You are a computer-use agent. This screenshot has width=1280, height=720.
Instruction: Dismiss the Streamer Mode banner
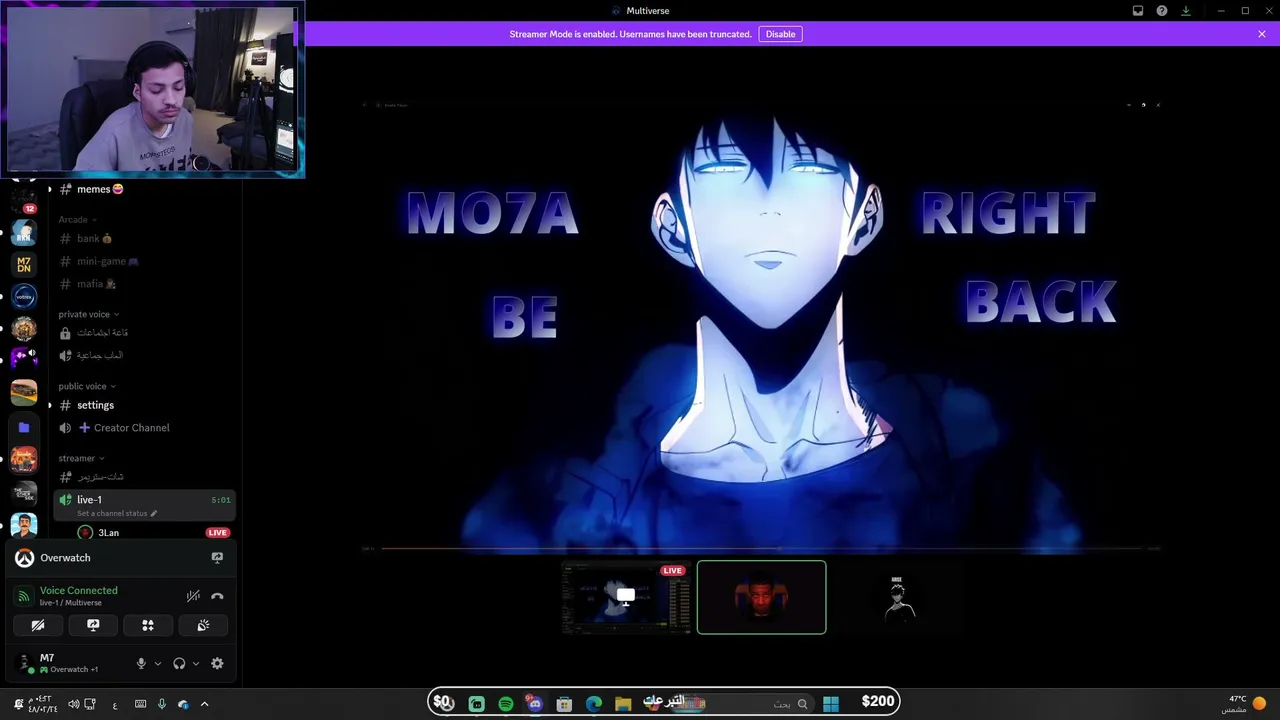(x=1262, y=34)
